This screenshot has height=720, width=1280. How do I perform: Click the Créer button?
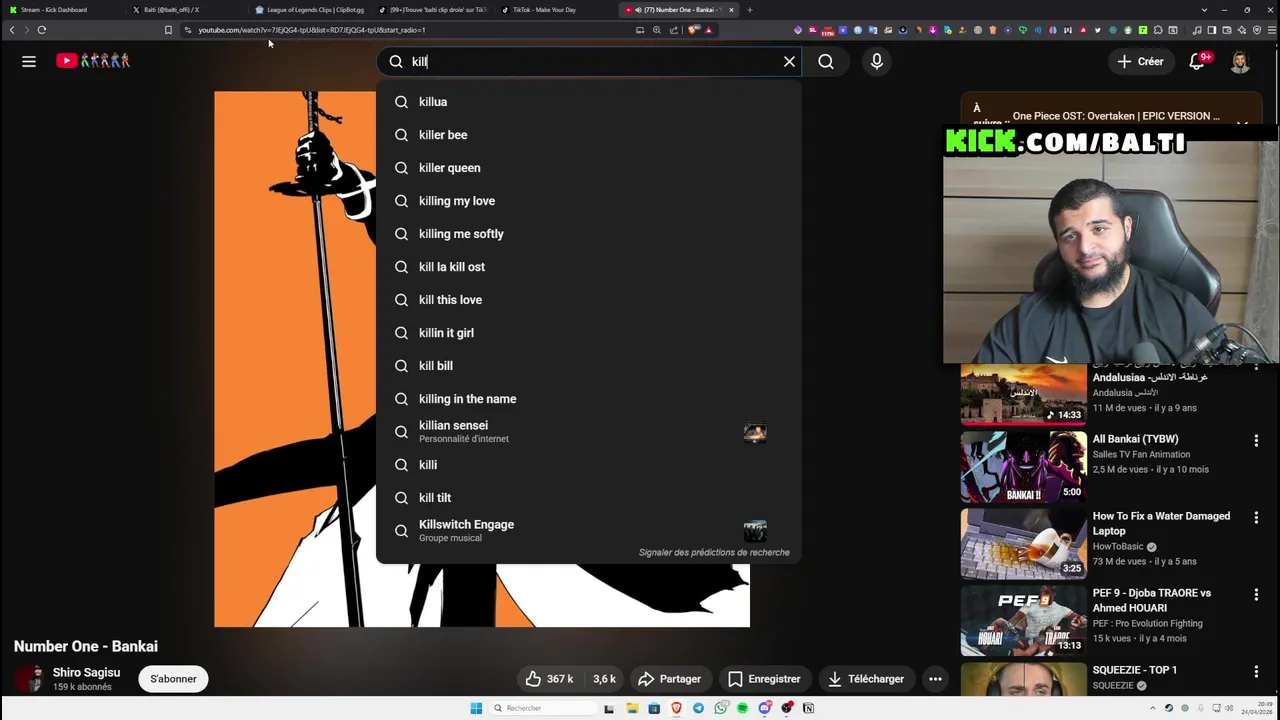pyautogui.click(x=1140, y=61)
